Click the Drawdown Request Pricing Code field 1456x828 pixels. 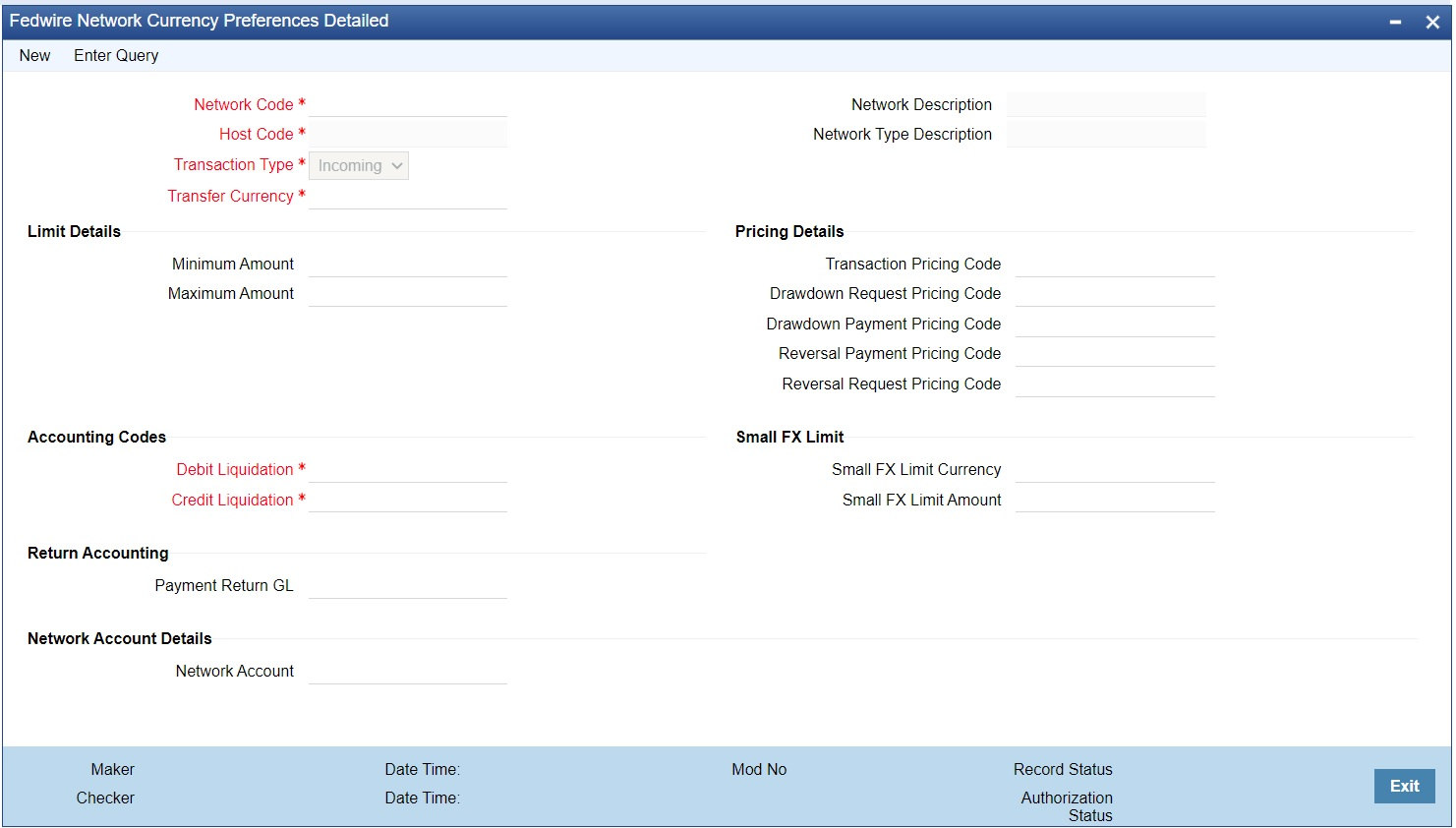point(1115,294)
